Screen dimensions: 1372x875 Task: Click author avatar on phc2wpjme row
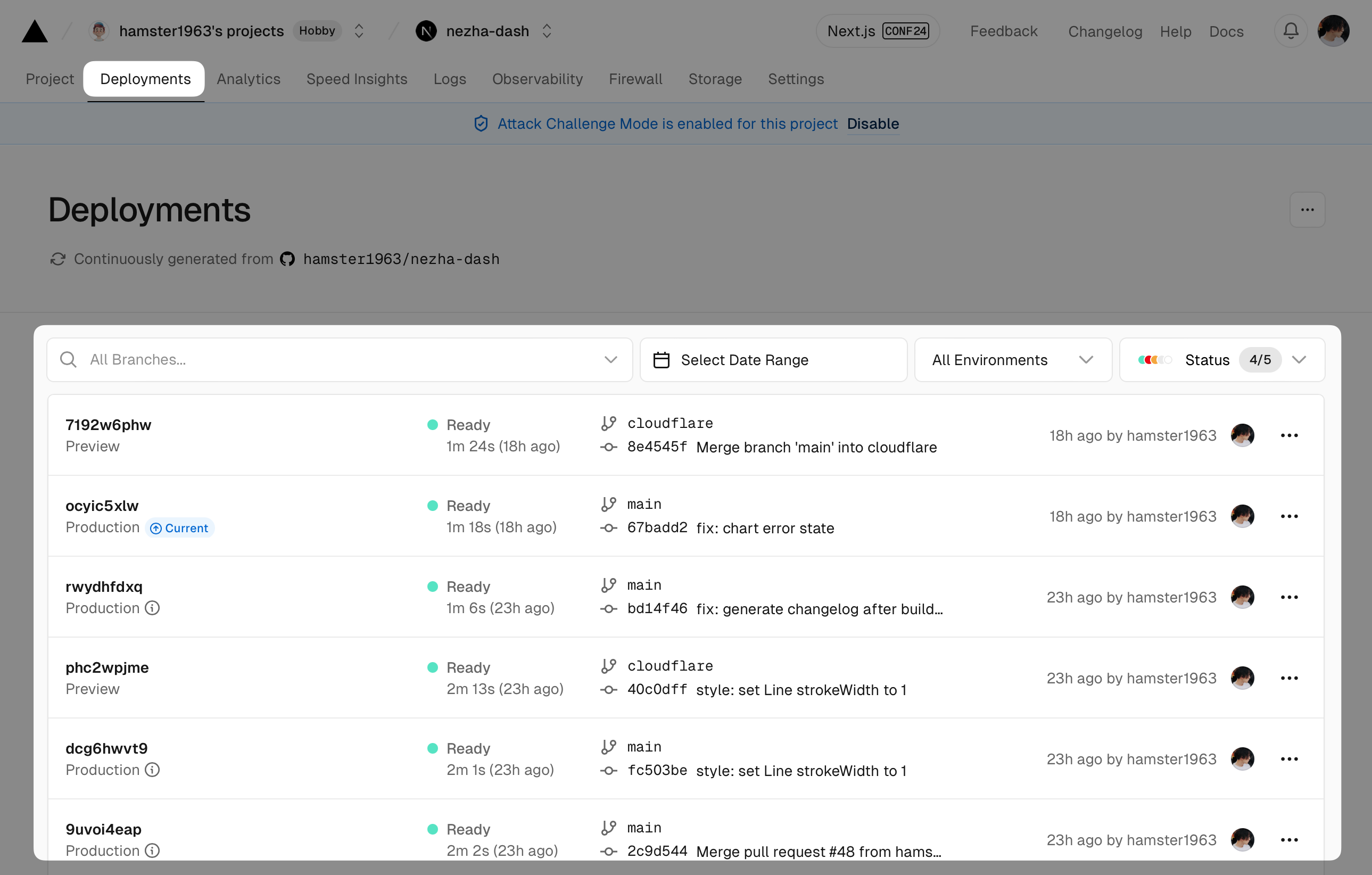tap(1243, 678)
